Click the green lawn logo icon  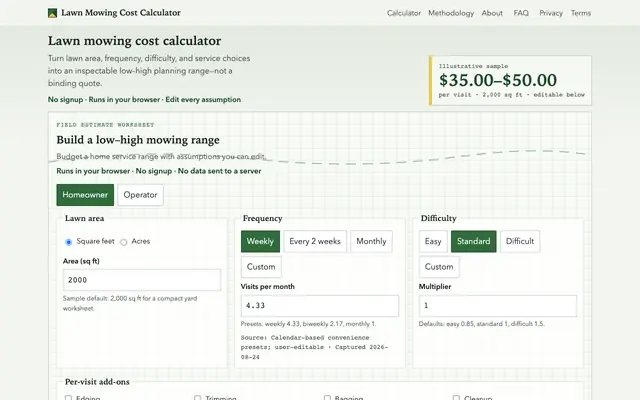(52, 13)
